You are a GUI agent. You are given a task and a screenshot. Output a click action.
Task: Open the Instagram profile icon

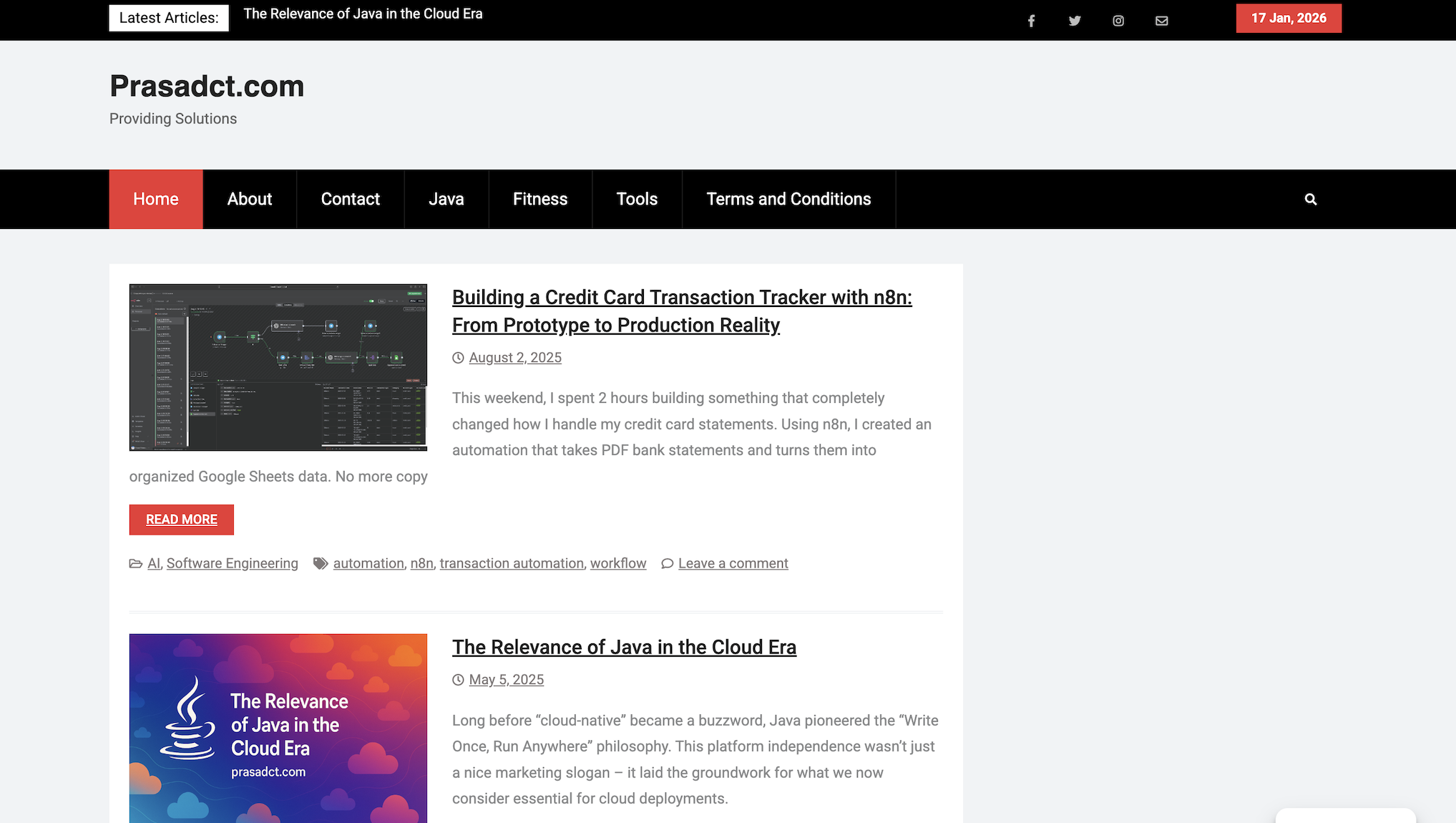coord(1118,20)
